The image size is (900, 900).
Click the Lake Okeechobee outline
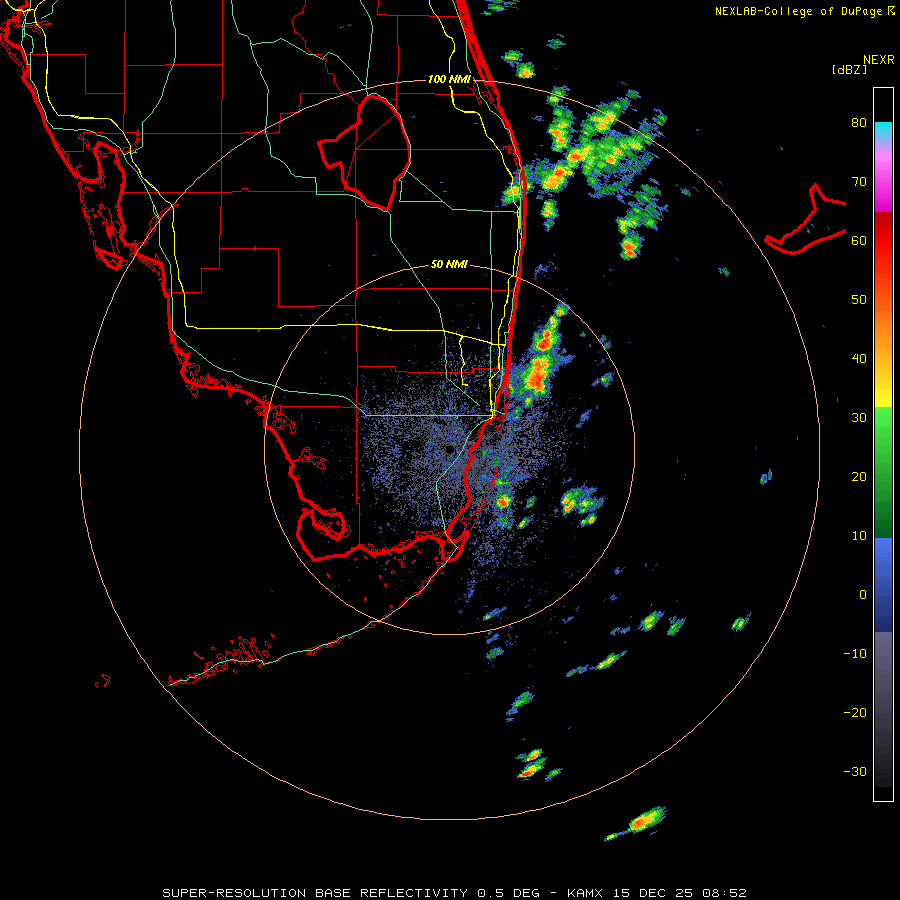pyautogui.click(x=364, y=152)
